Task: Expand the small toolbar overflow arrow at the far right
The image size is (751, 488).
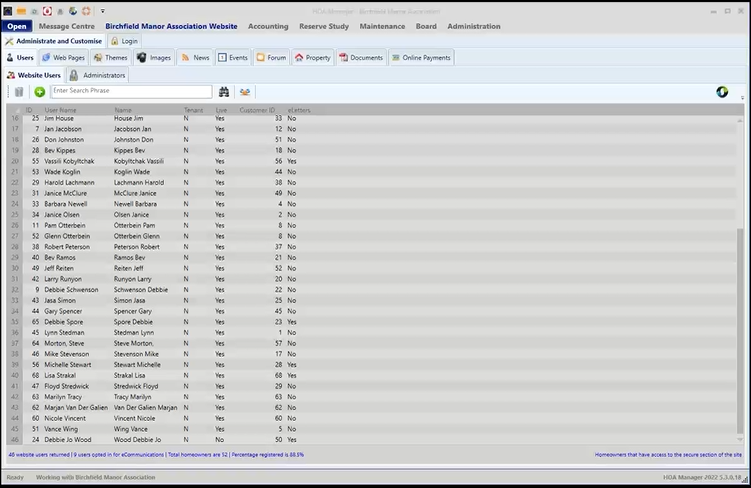Action: coord(742,98)
